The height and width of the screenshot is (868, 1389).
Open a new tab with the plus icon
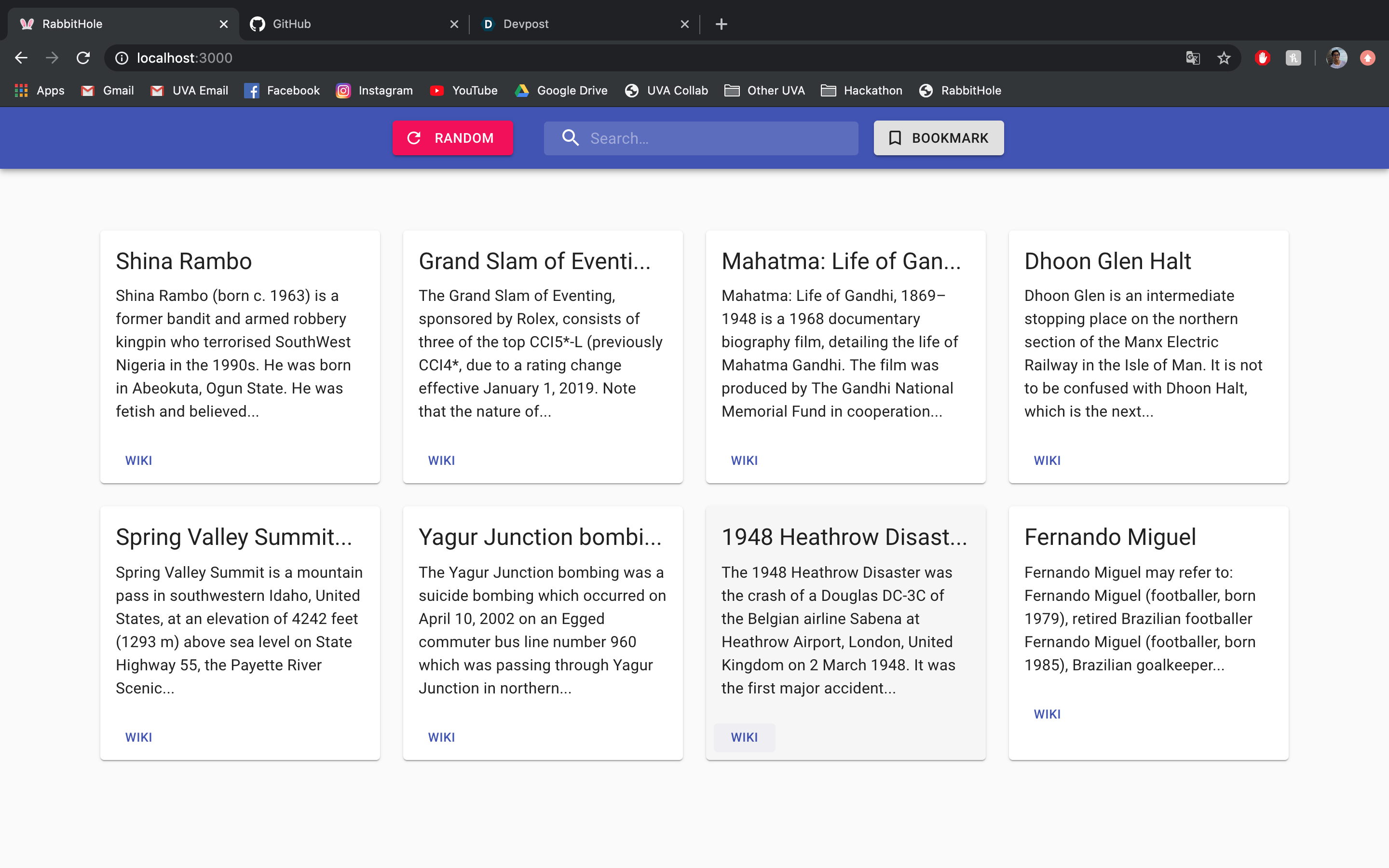click(x=722, y=24)
